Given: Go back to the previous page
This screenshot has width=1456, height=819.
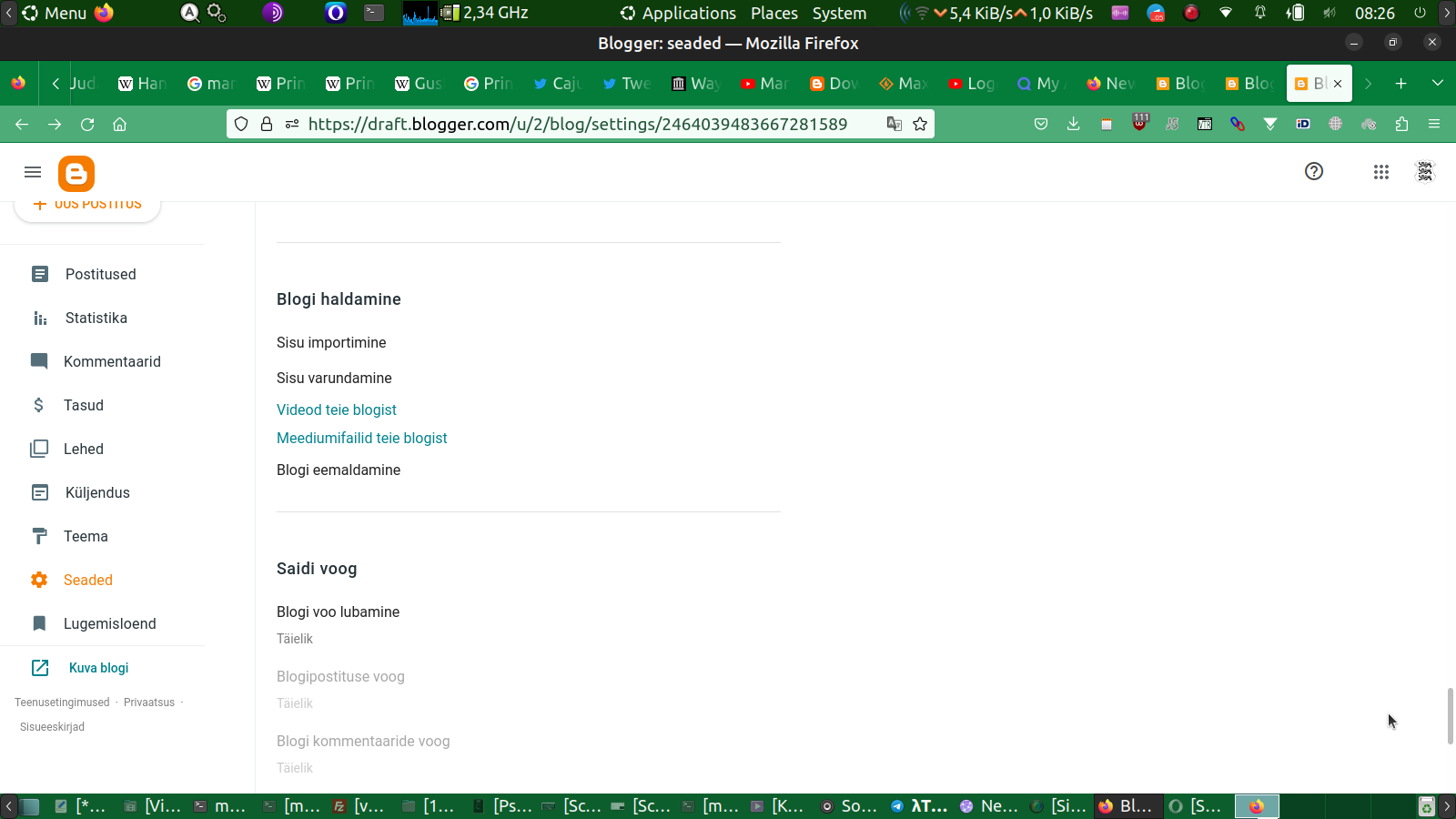Looking at the screenshot, I should [x=22, y=124].
